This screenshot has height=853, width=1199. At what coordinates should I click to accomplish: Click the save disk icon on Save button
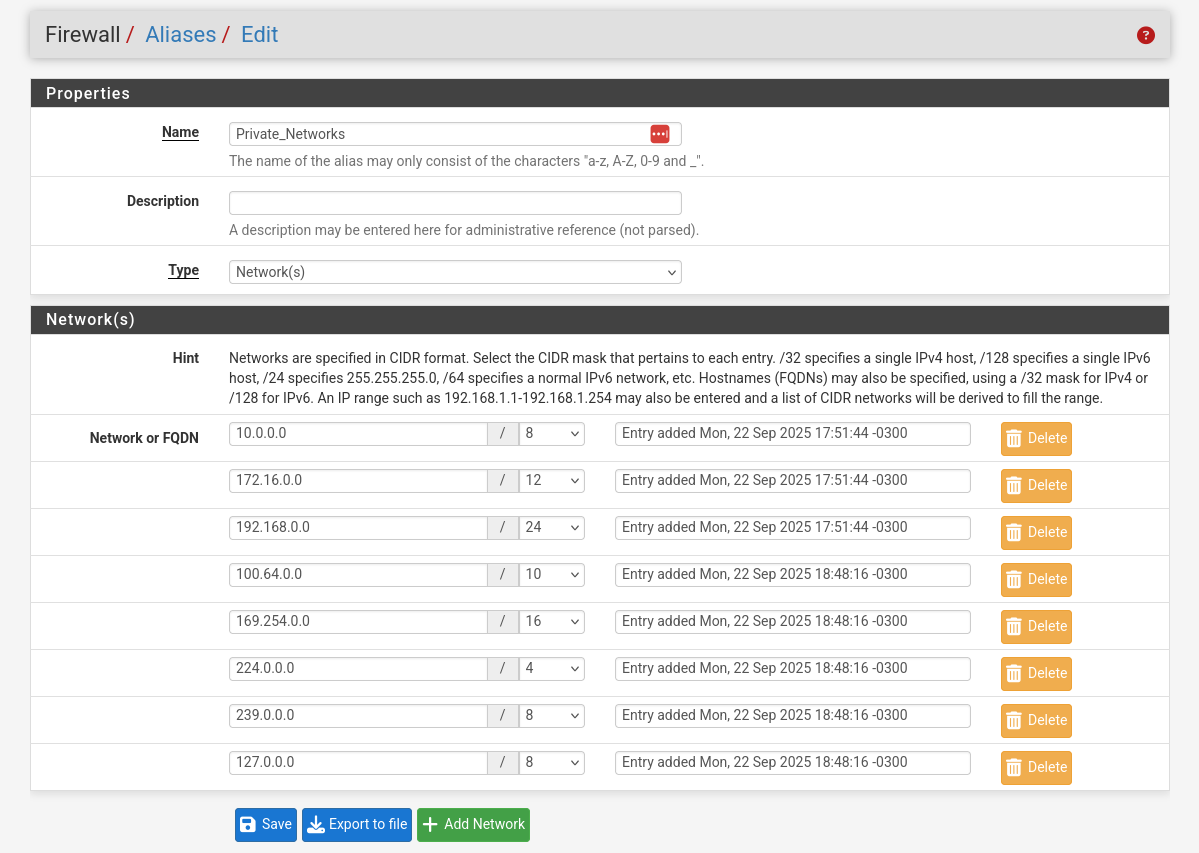tap(248, 824)
